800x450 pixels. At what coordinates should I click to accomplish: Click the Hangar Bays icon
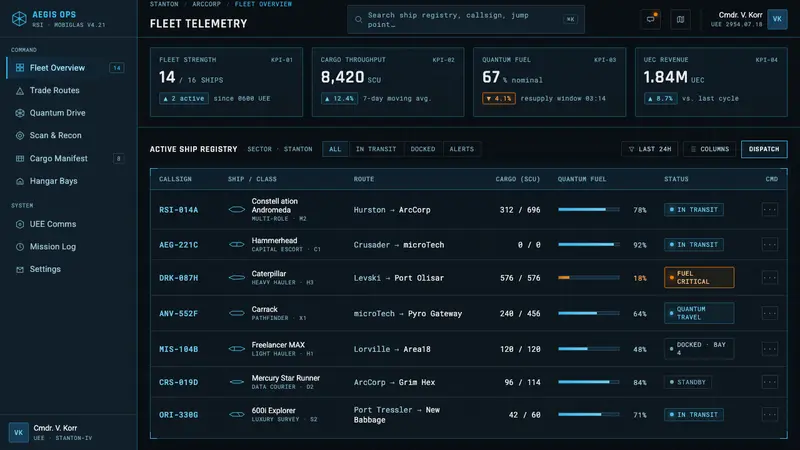(x=20, y=181)
